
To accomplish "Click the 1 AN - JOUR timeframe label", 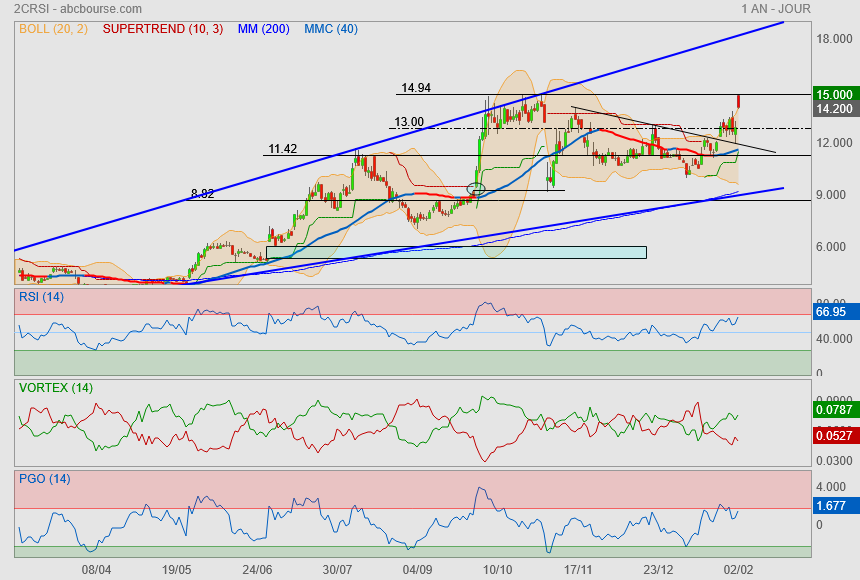I will (x=776, y=8).
